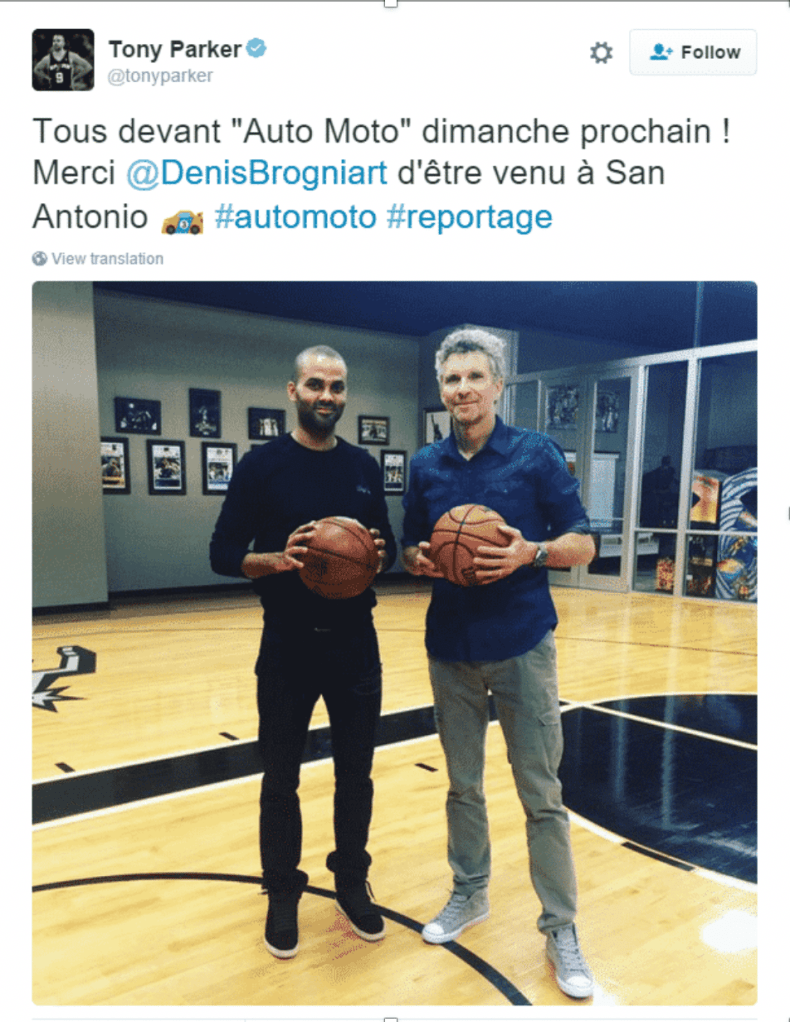Click the right edge selection handle
The image size is (790, 1022).
788,514
